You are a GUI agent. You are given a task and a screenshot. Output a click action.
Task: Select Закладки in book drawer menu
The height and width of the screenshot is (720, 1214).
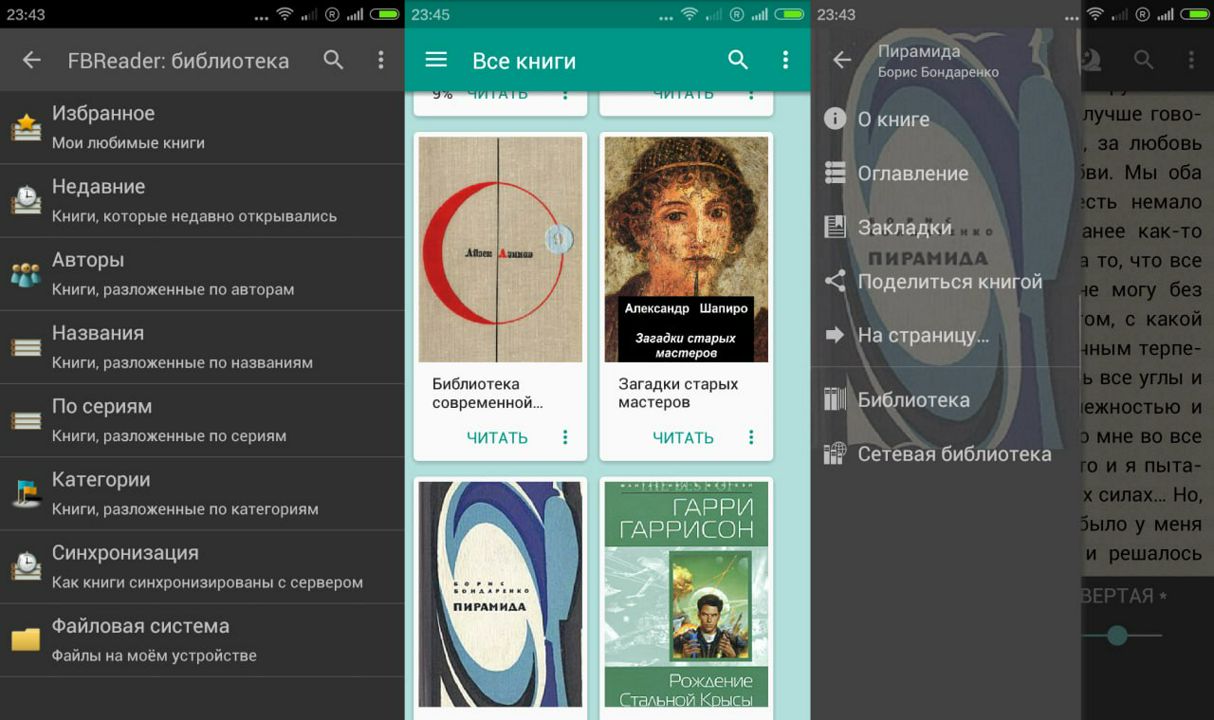tap(904, 227)
